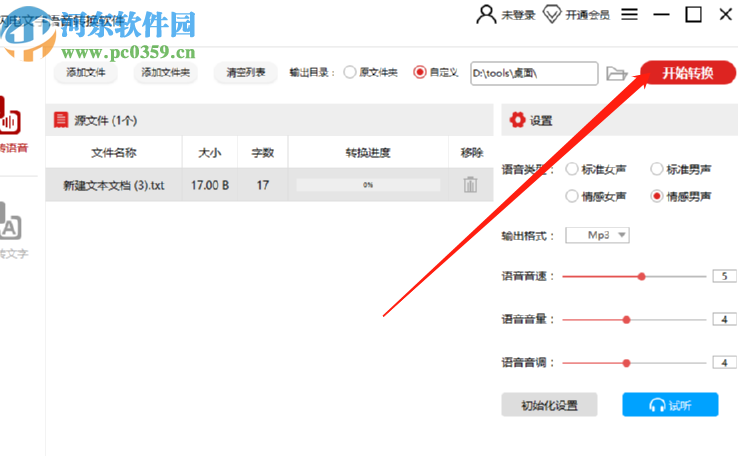Click the 0% conversion progress bar
The height and width of the screenshot is (456, 738).
pos(368,185)
